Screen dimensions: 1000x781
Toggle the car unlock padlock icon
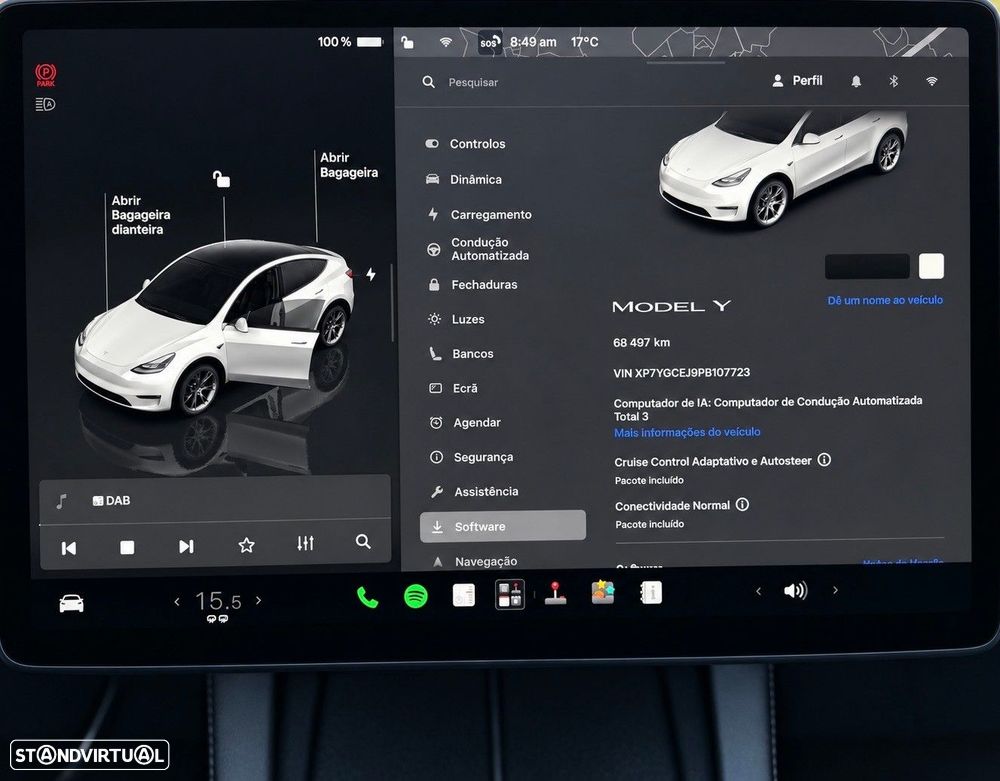tap(221, 179)
